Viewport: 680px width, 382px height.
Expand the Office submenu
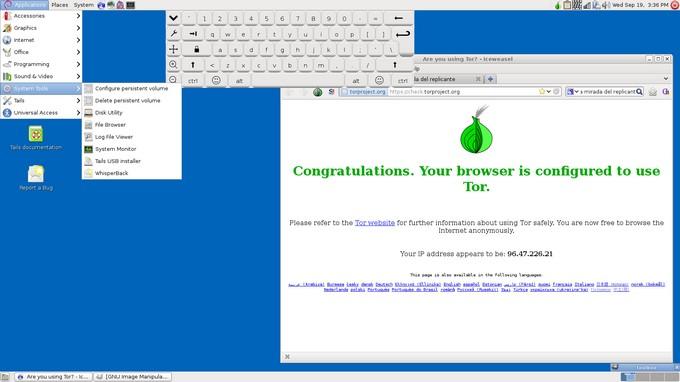[x=41, y=52]
